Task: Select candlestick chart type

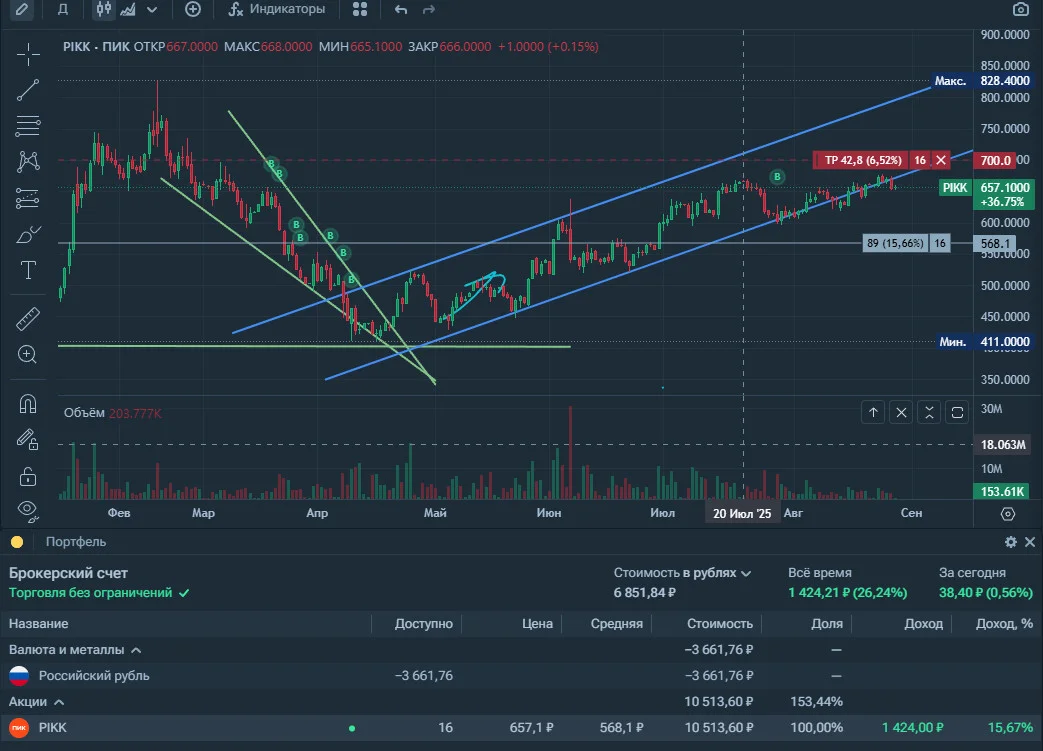Action: [x=104, y=9]
